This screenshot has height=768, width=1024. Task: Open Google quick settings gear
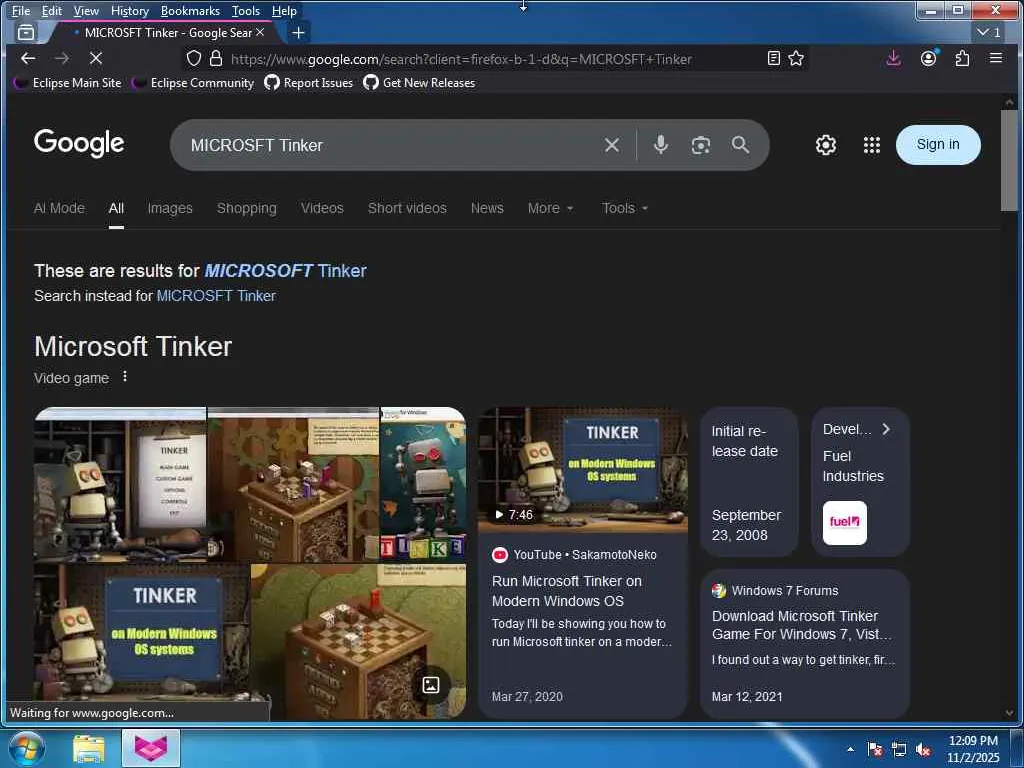(825, 145)
